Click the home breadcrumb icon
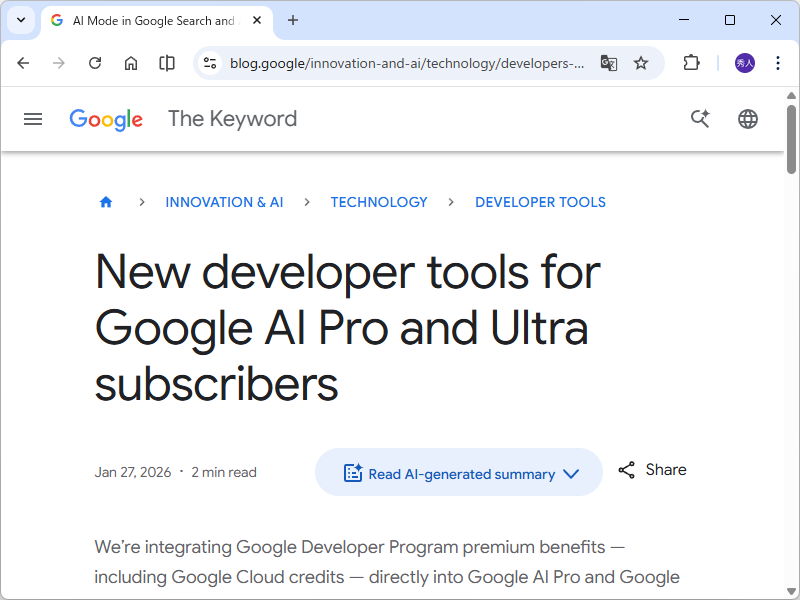Image resolution: width=800 pixels, height=600 pixels. click(x=106, y=202)
